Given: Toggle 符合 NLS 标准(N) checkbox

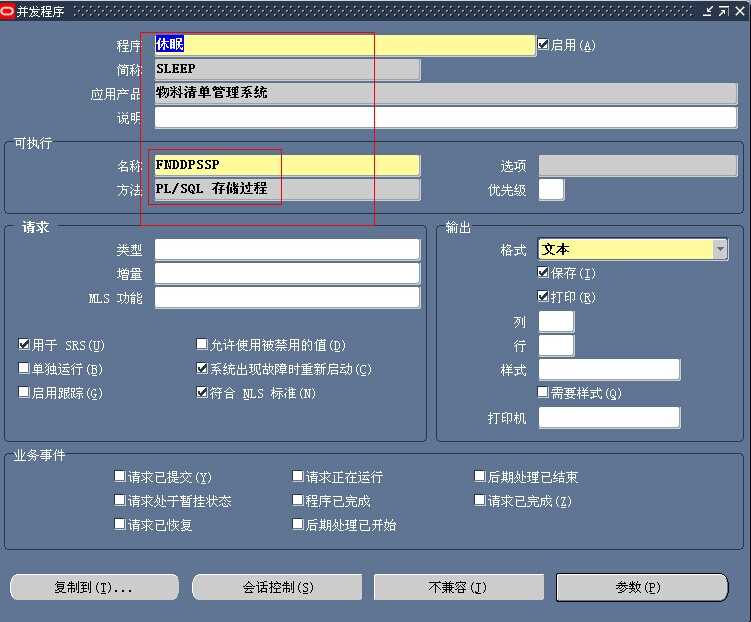Looking at the screenshot, I should pos(202,392).
